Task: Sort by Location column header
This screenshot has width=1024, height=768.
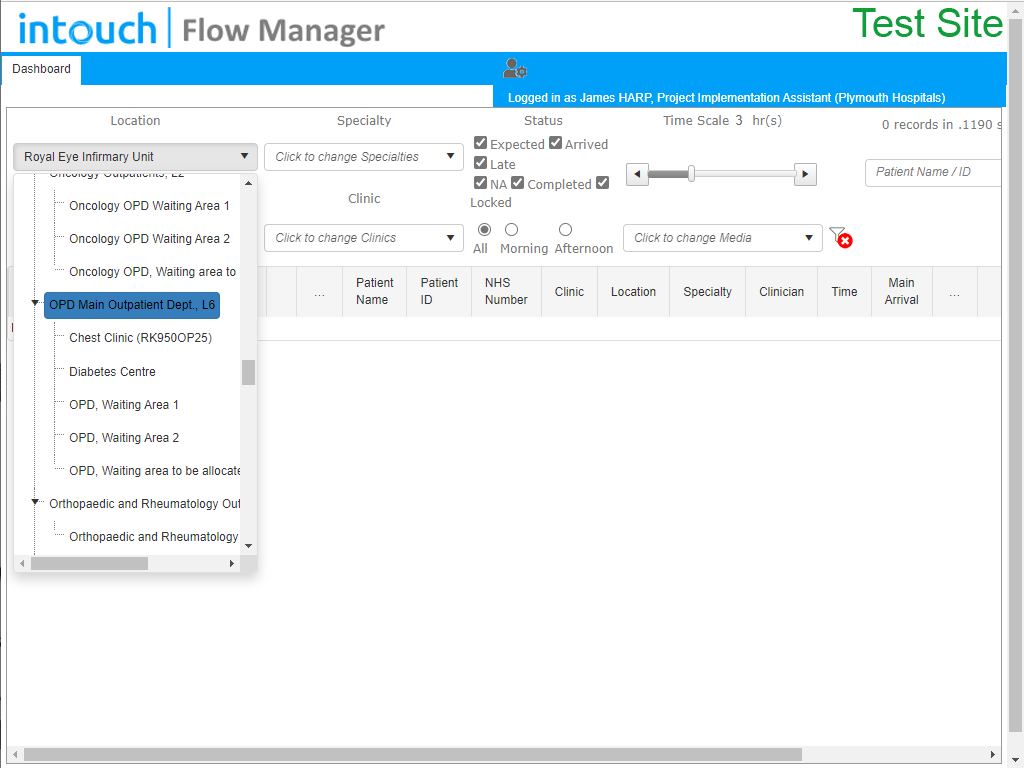Action: point(633,292)
